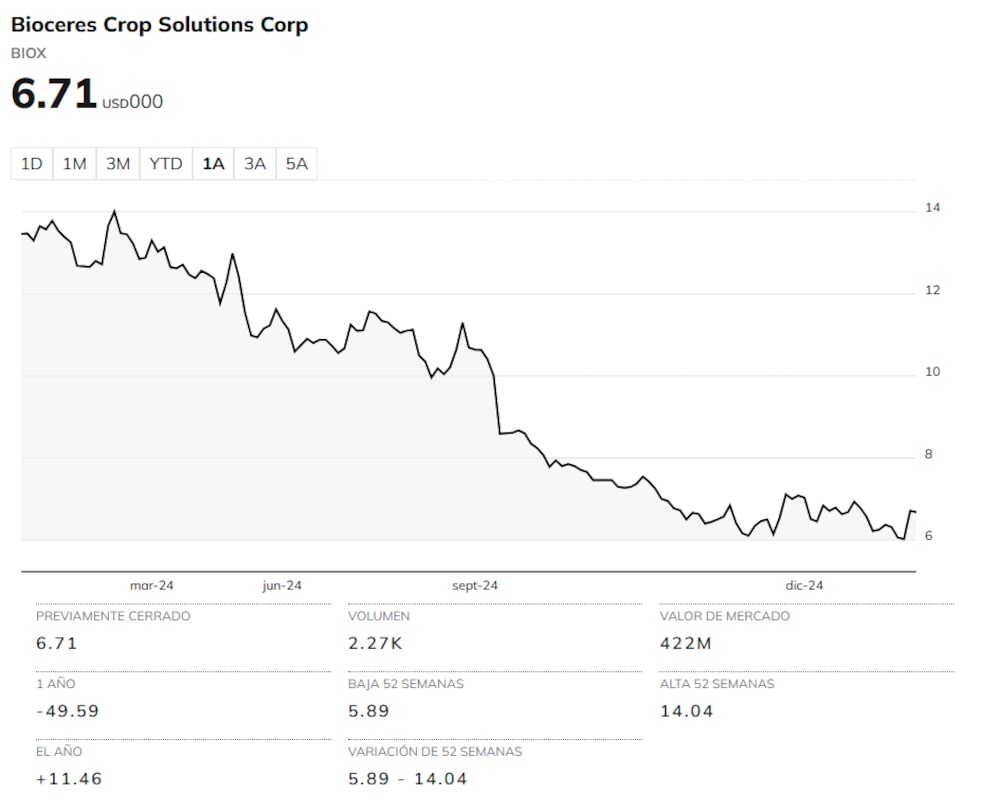Select the 1A one-year tab
The height and width of the screenshot is (811, 1000).
click(213, 164)
